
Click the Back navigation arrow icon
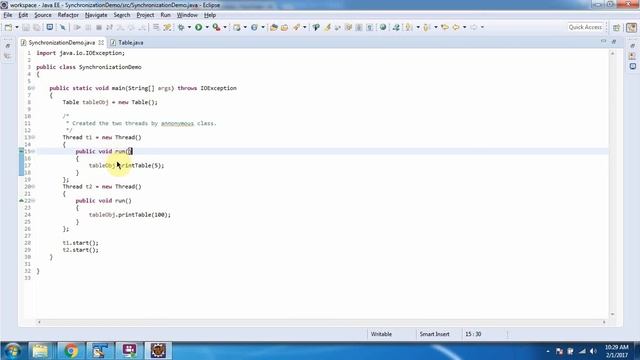tap(456, 27)
